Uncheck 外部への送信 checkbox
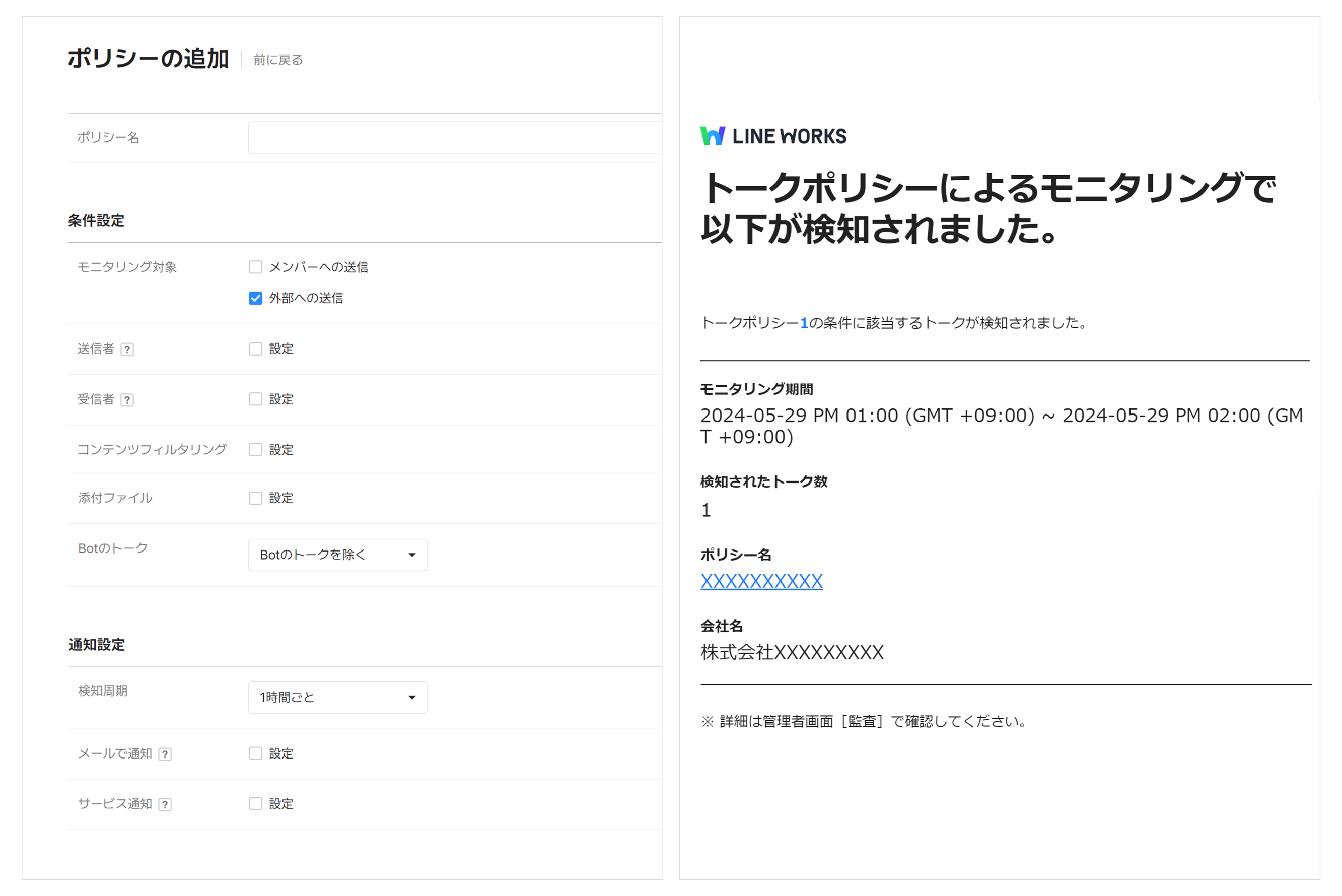 (x=255, y=298)
